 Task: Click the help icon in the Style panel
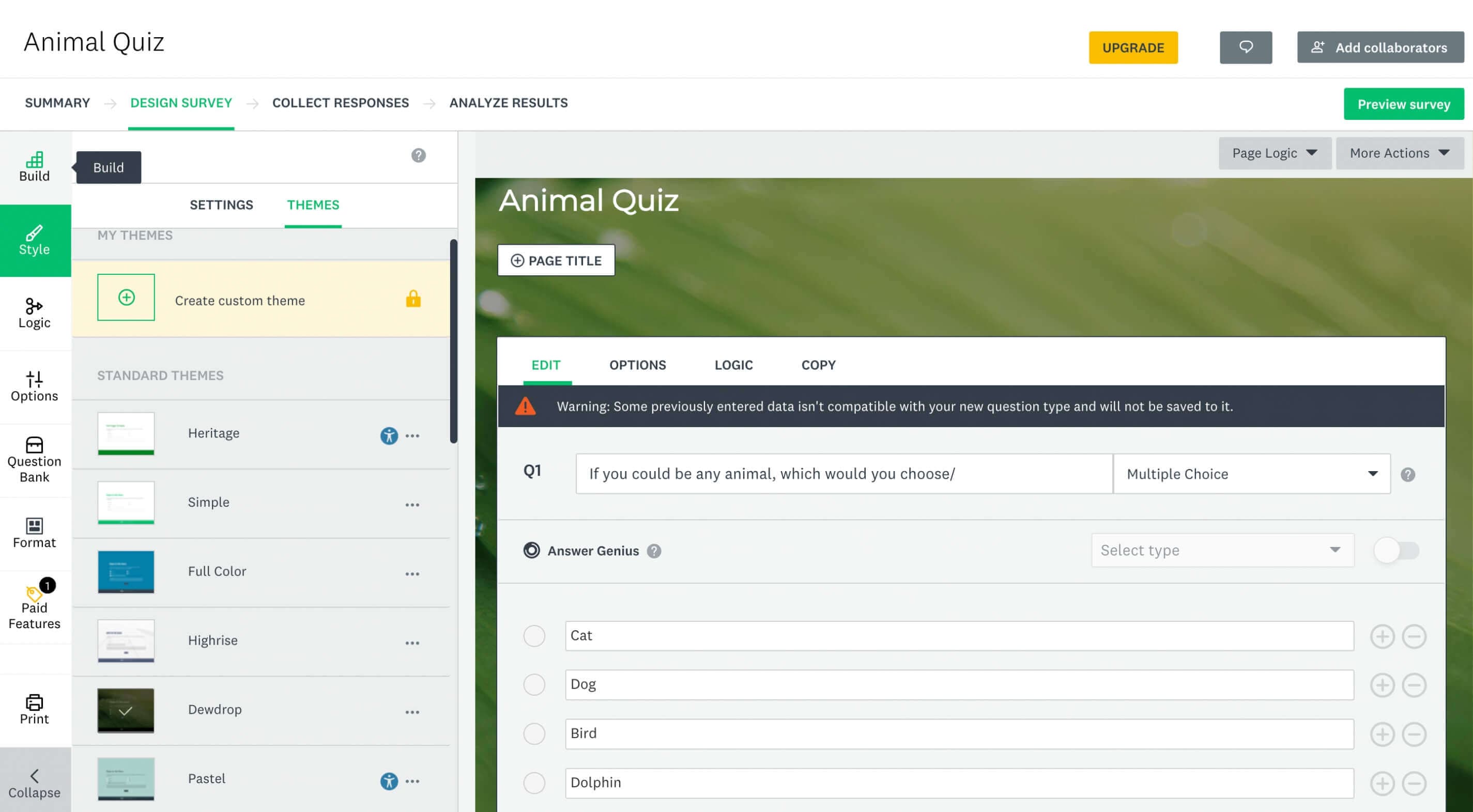tap(418, 155)
